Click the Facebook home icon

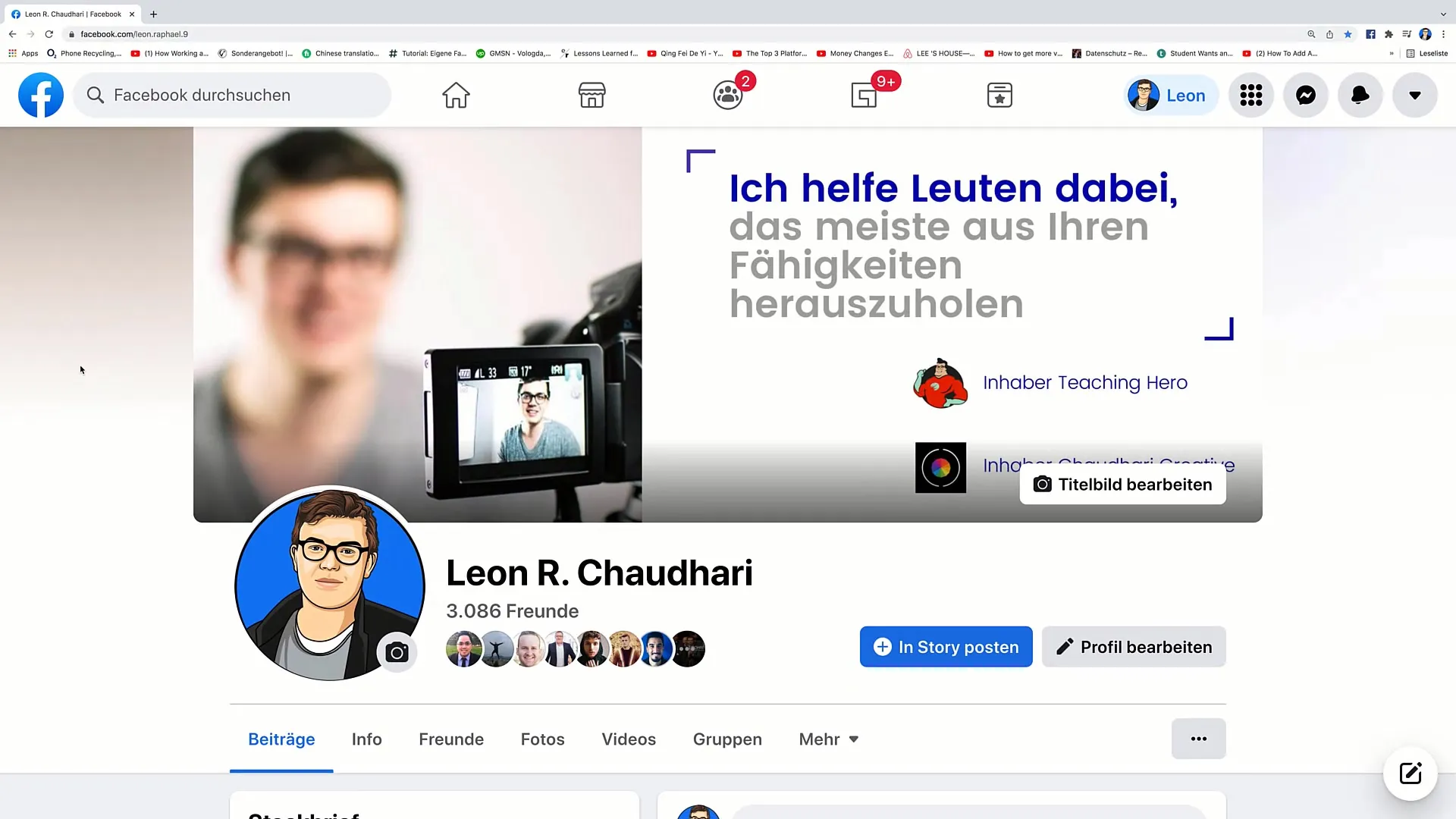coord(456,95)
